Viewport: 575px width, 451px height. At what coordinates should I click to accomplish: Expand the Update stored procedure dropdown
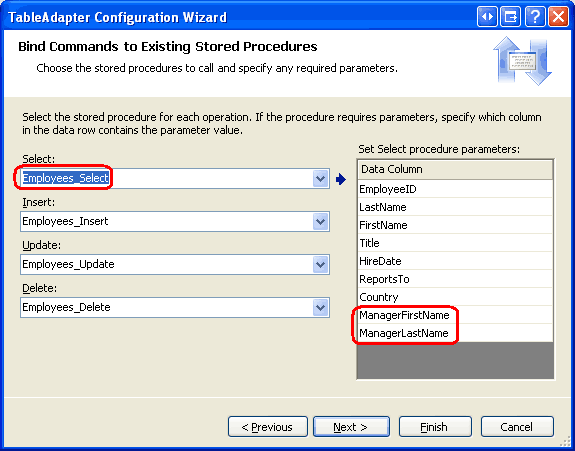point(321,264)
